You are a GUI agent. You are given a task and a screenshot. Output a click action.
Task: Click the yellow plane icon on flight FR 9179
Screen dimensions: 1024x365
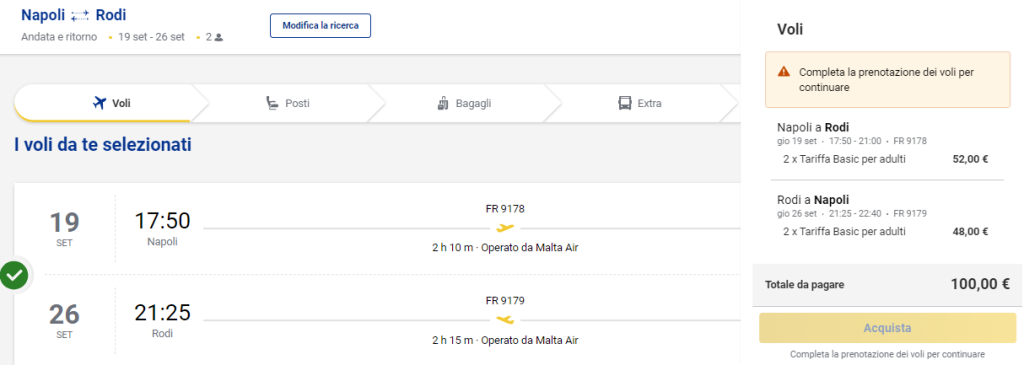click(505, 319)
